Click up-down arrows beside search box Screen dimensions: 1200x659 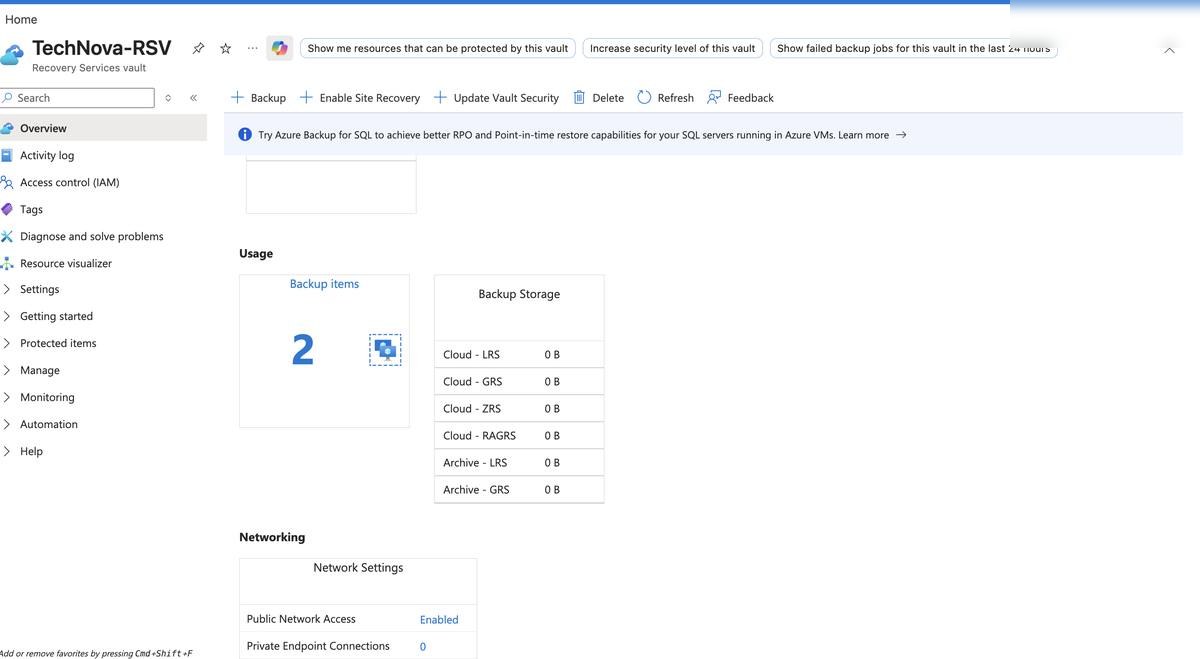[168, 98]
